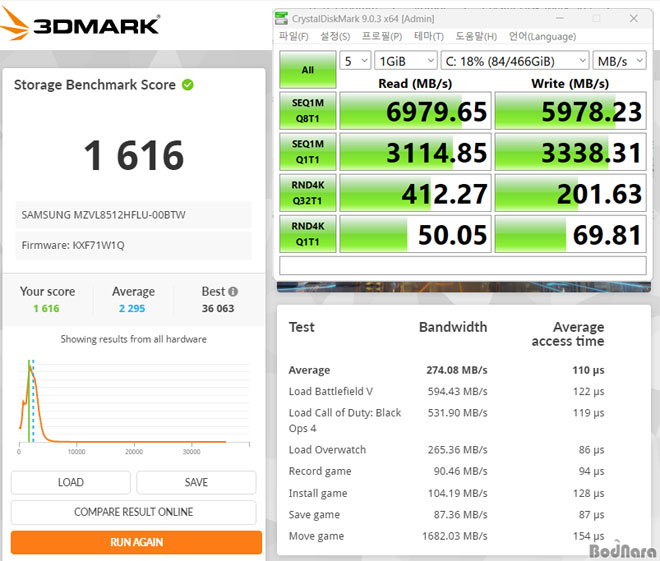660x561 pixels.
Task: Click the Load Call of Duty: Black Ops 4 row
Action: click(446, 420)
